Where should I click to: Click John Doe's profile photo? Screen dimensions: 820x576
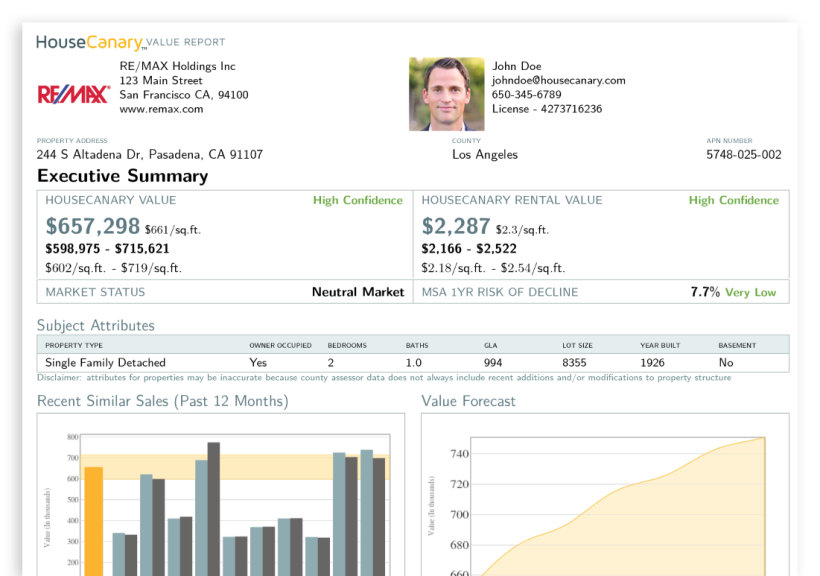click(447, 94)
